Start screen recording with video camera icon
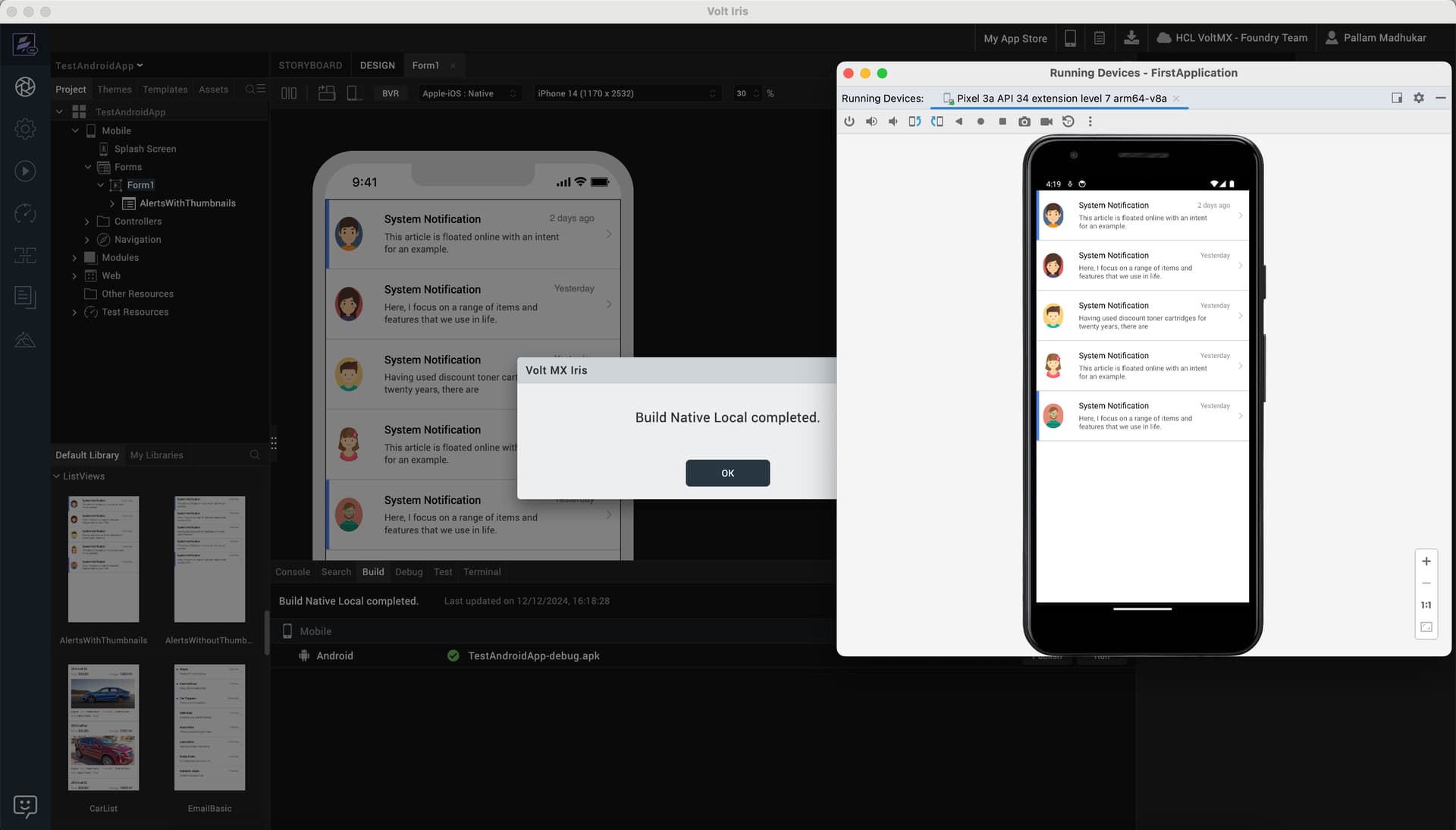Screen dimensions: 1456x830 pyautogui.click(x=1046, y=121)
